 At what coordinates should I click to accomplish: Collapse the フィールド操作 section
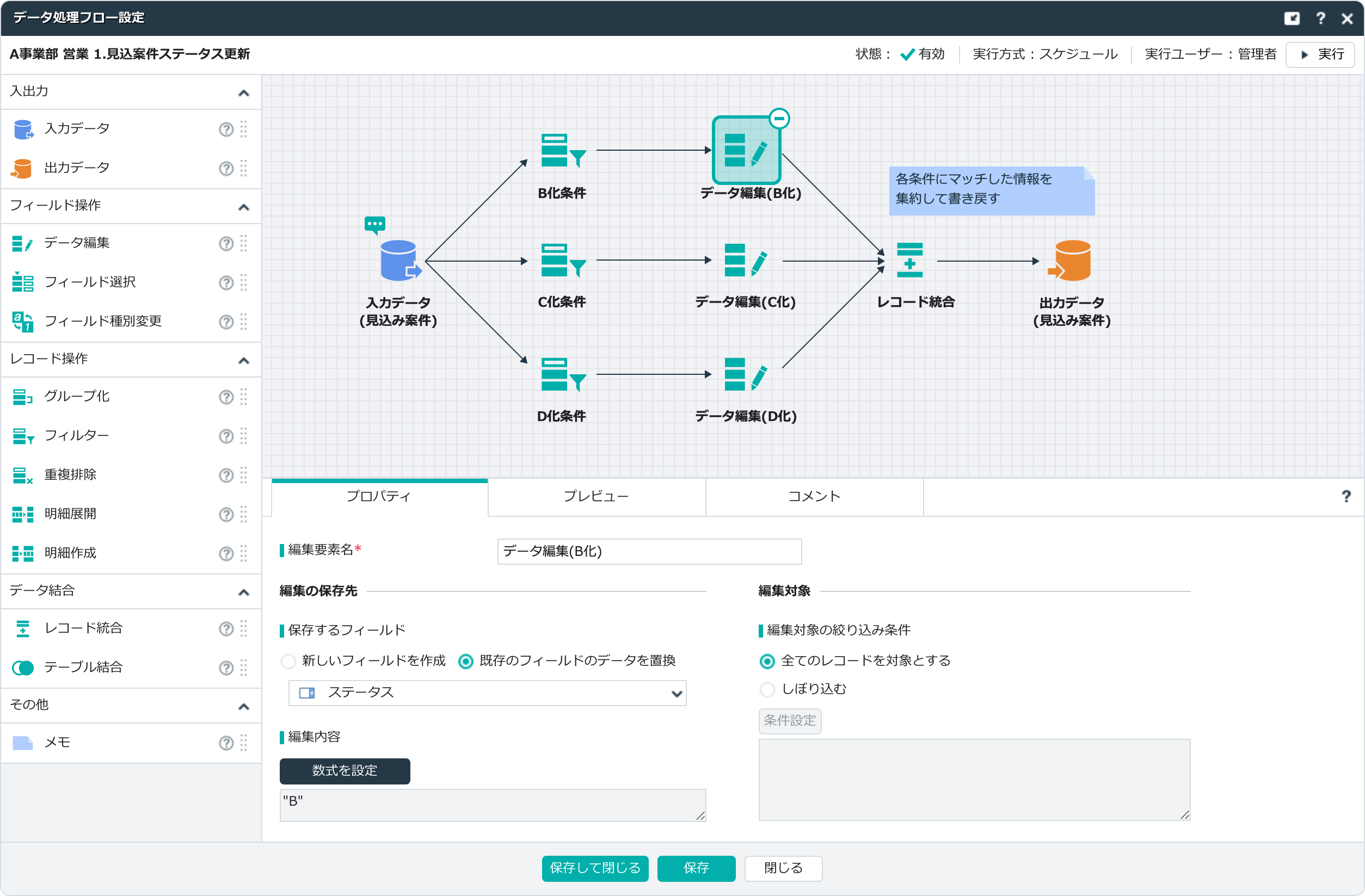[x=244, y=207]
